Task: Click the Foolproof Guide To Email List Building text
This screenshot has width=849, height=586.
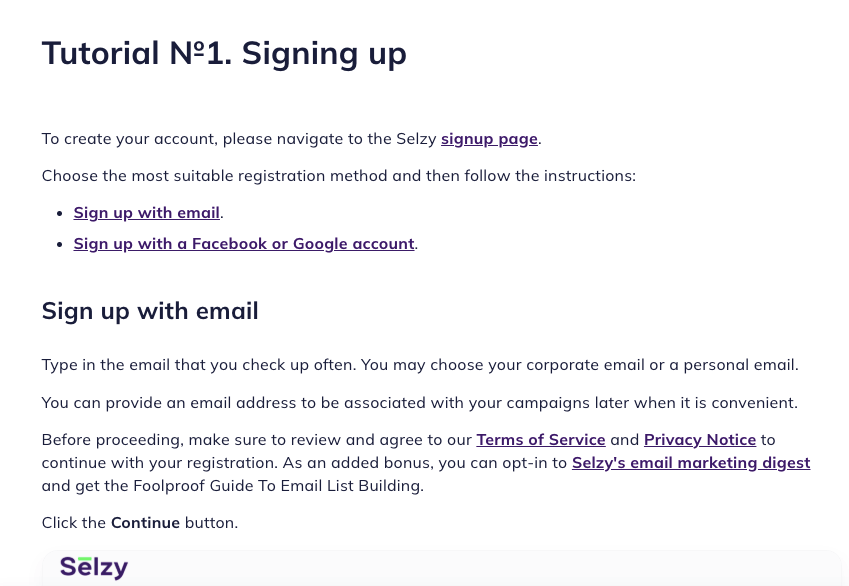Action: [277, 486]
